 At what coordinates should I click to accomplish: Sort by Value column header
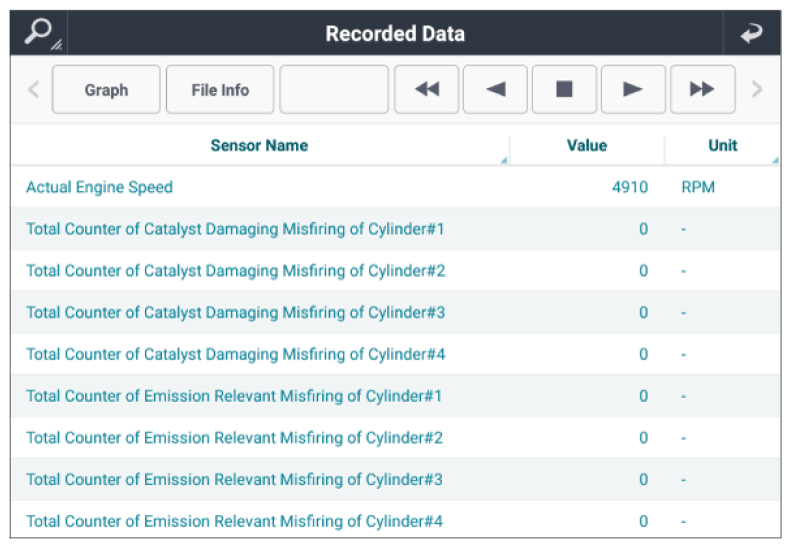click(x=587, y=146)
